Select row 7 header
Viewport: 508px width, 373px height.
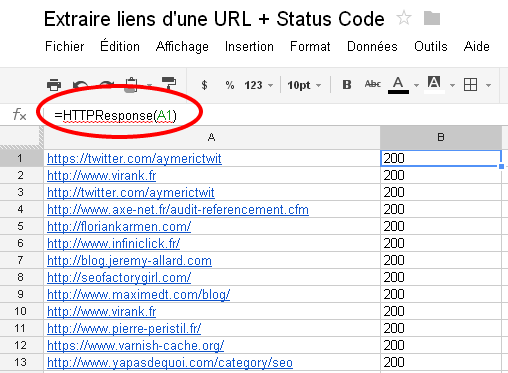(x=21, y=260)
